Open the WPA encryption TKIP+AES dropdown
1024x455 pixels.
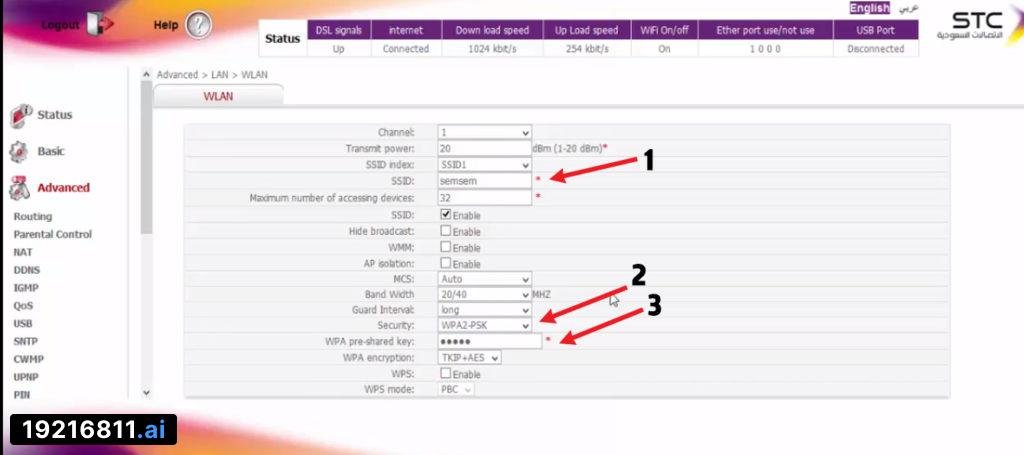coord(470,357)
